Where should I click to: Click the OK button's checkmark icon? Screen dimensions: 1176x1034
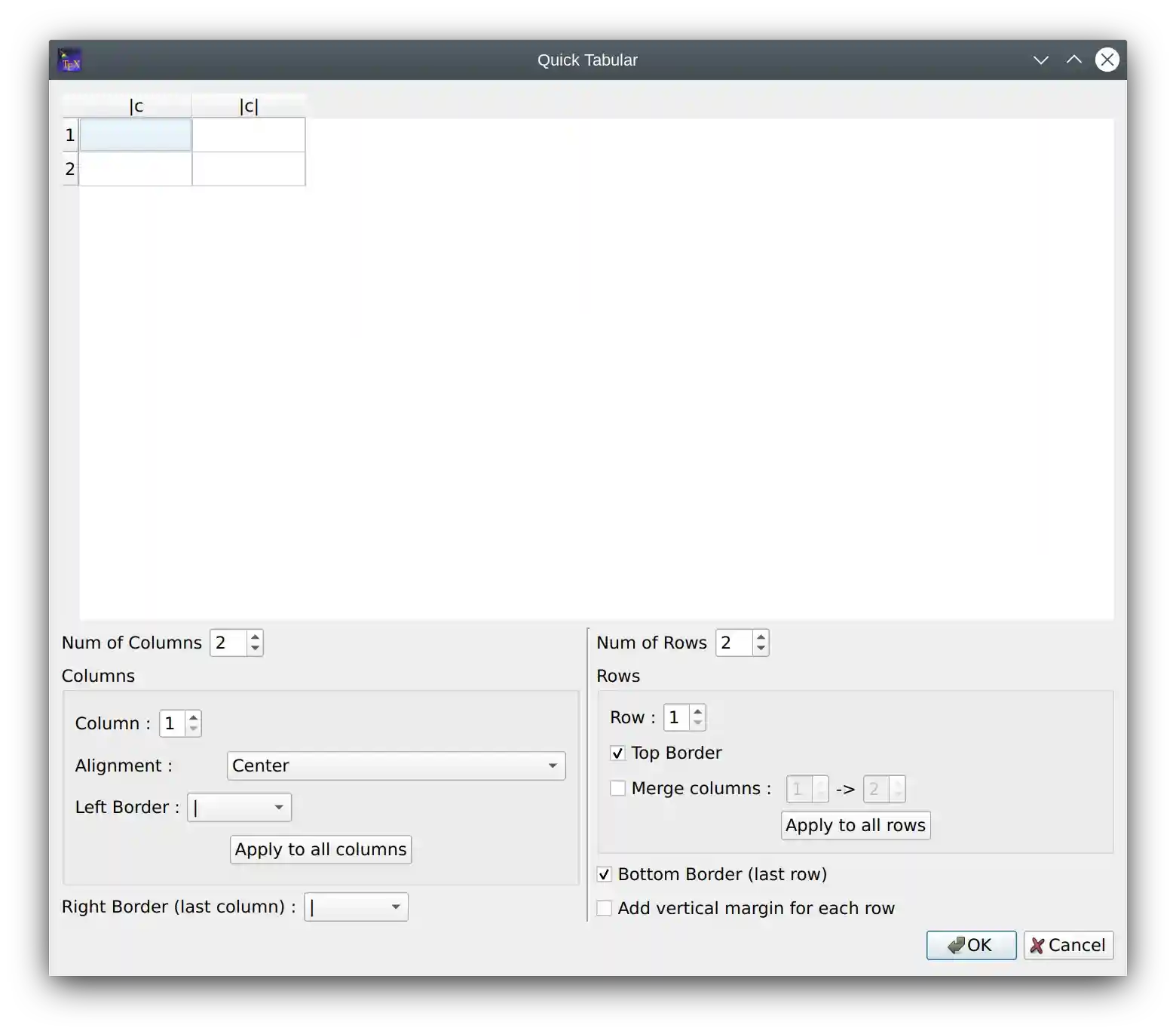[x=955, y=945]
